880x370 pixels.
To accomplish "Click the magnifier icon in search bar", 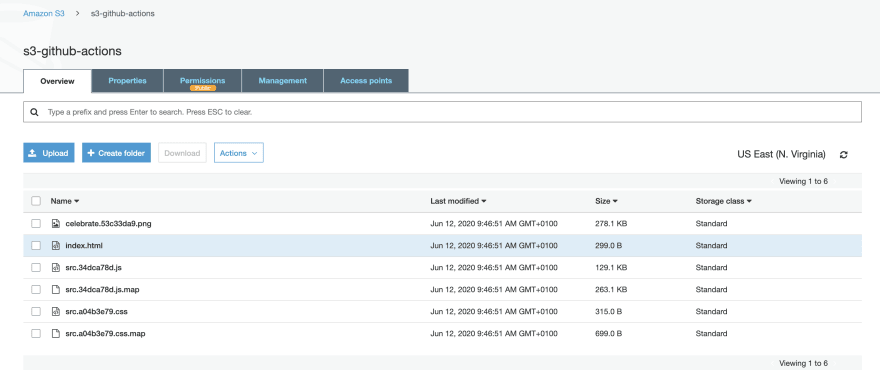I will tap(35, 112).
